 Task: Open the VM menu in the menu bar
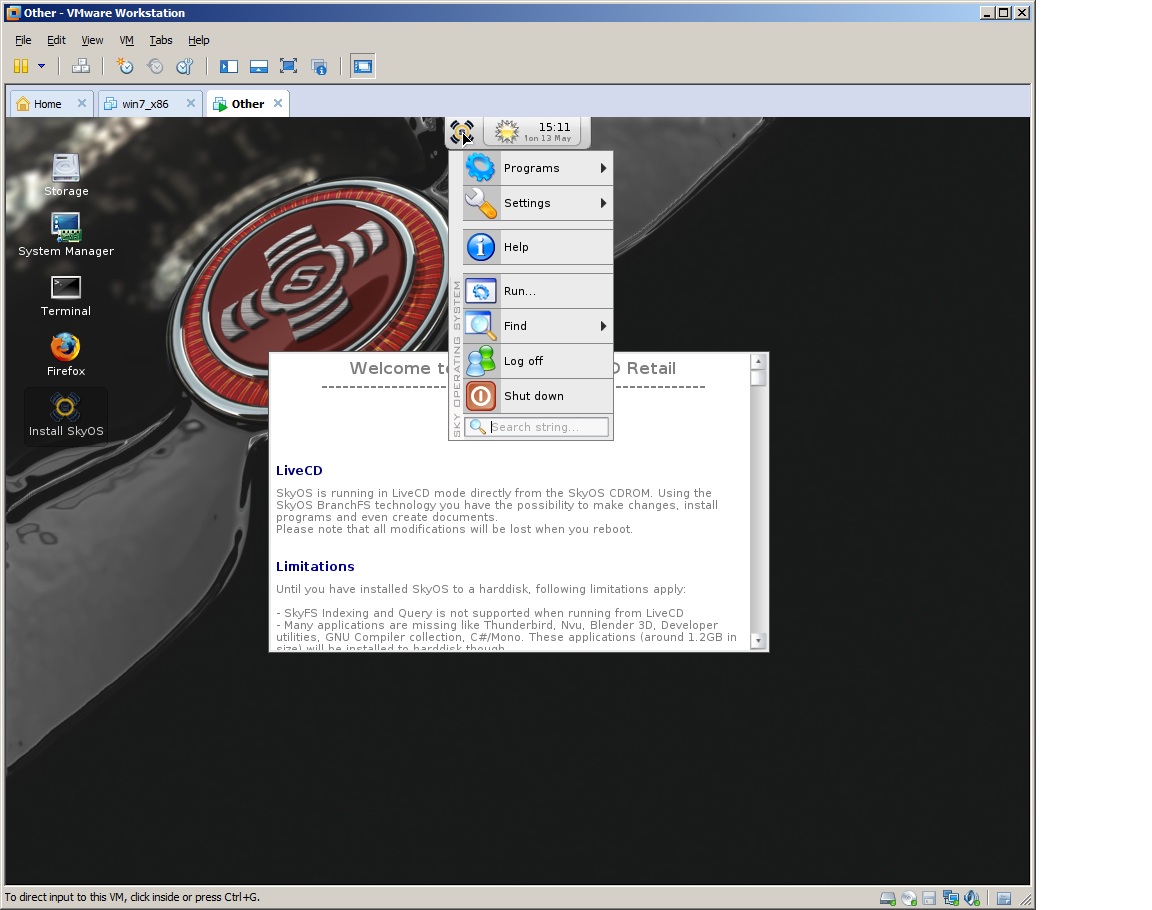pos(126,40)
